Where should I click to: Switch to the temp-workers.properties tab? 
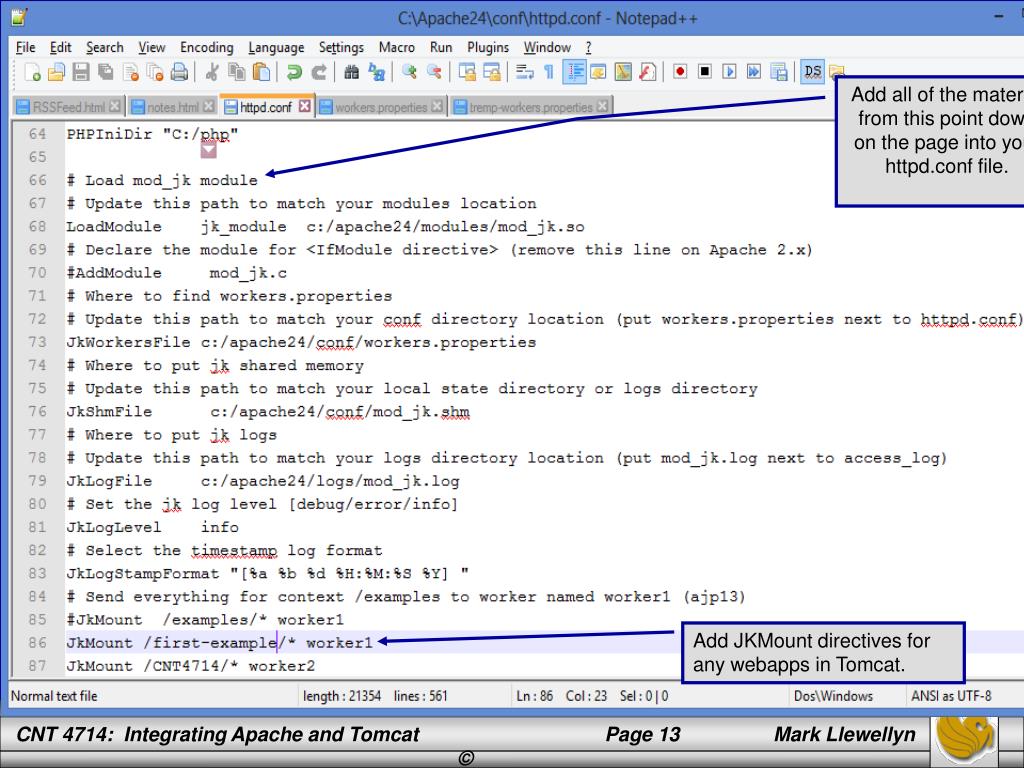coord(530,107)
